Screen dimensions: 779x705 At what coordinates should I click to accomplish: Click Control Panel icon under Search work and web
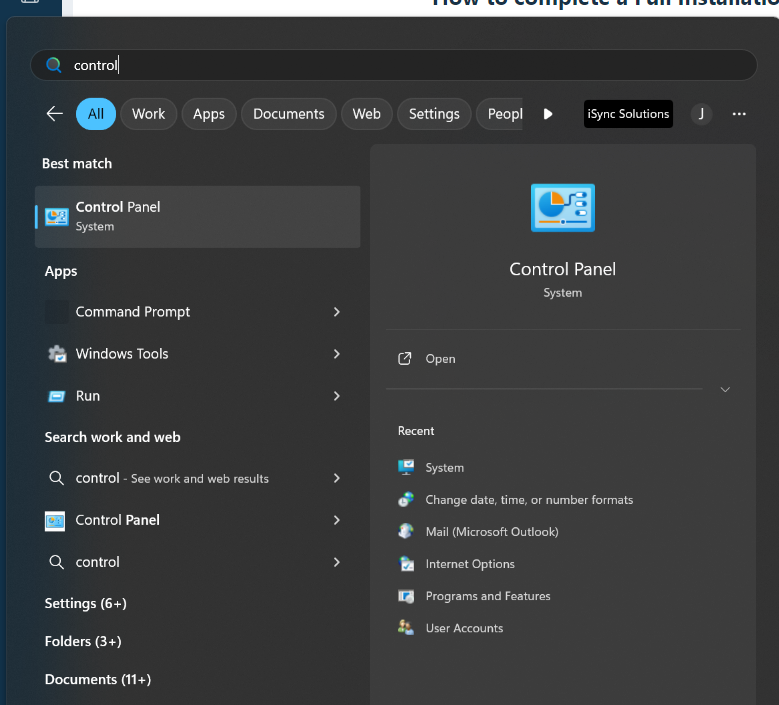(55, 521)
